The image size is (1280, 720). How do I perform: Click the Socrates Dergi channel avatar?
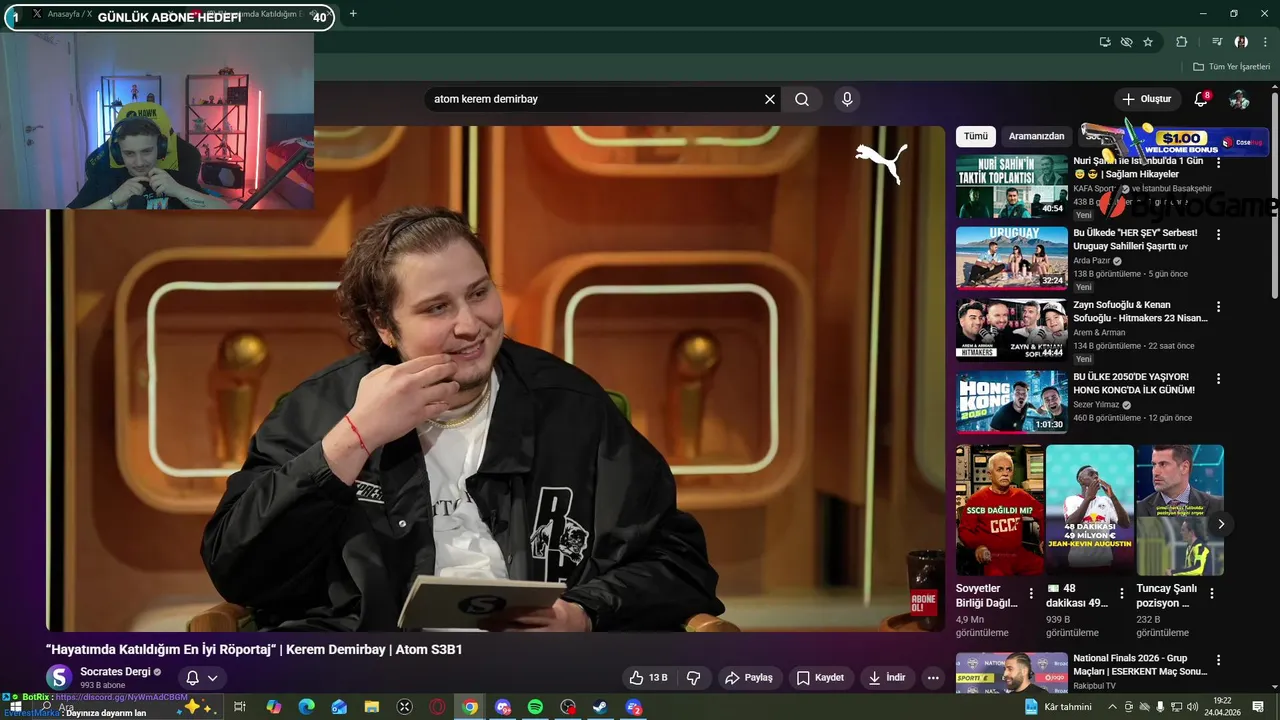[59, 678]
